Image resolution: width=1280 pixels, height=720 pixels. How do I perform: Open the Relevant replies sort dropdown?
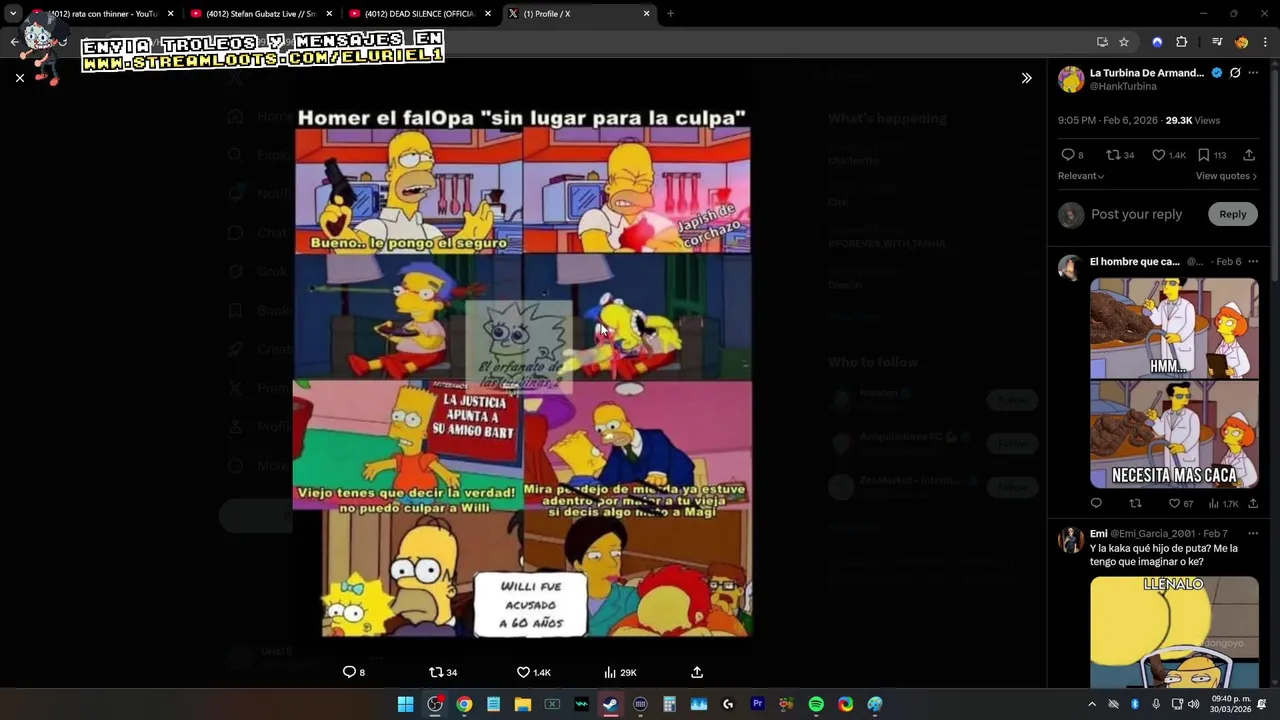tap(1081, 176)
